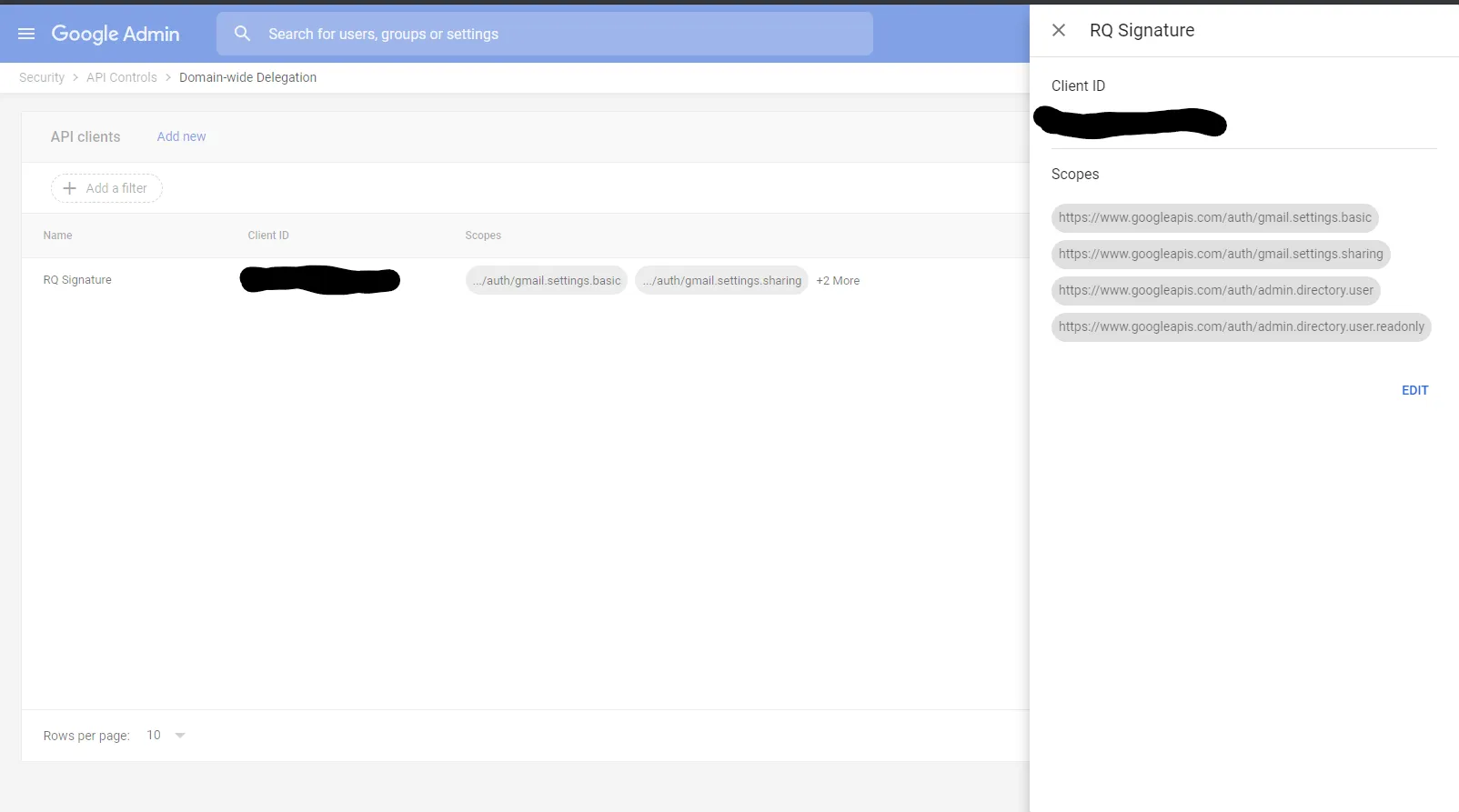1459x812 pixels.
Task: Click the API clients heading
Action: pos(86,136)
